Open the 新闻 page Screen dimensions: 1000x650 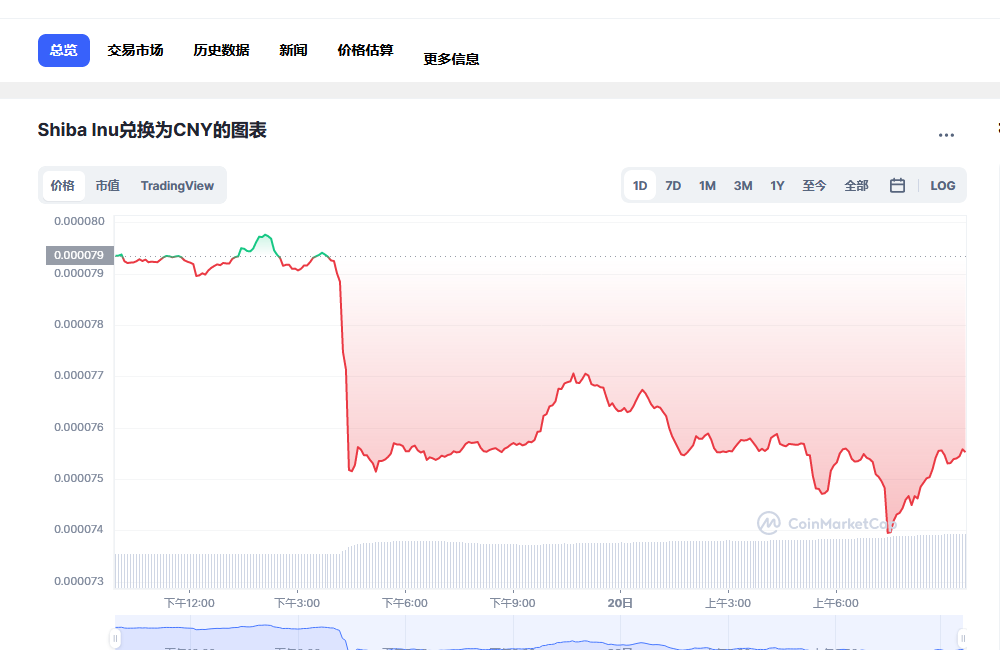tap(293, 49)
